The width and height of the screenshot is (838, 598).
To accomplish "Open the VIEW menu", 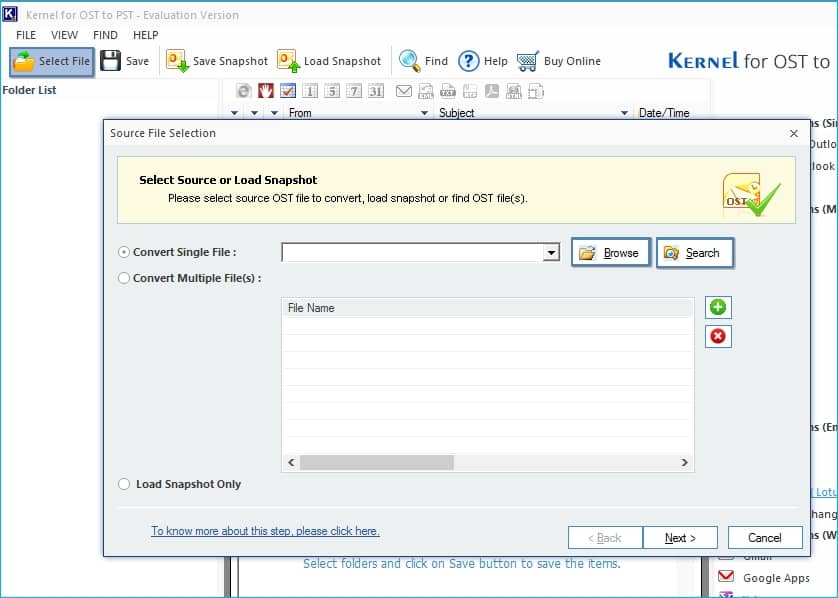I will click(x=64, y=35).
